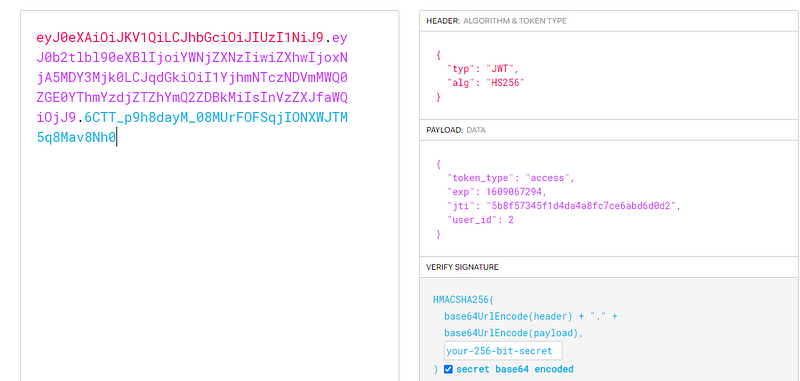Viewport: 800px width, 381px height.
Task: Click the DATA subtitle next to PAYLOAD
Action: (x=476, y=130)
